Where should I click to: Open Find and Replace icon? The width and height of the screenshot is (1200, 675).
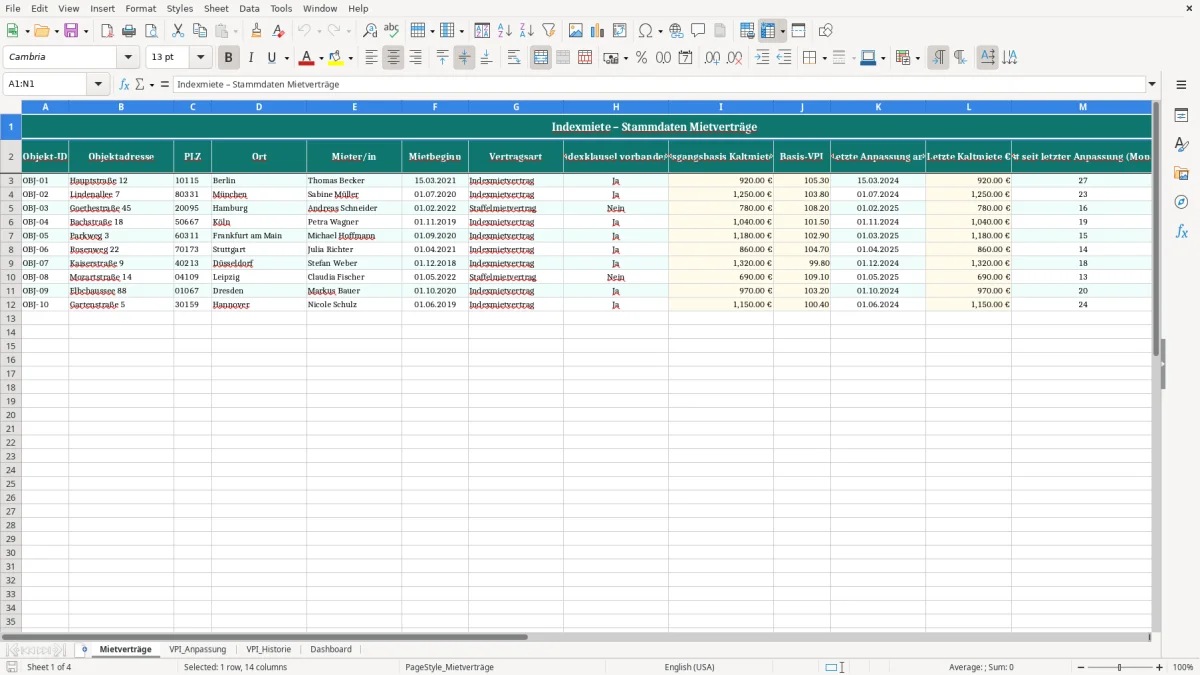pos(370,31)
